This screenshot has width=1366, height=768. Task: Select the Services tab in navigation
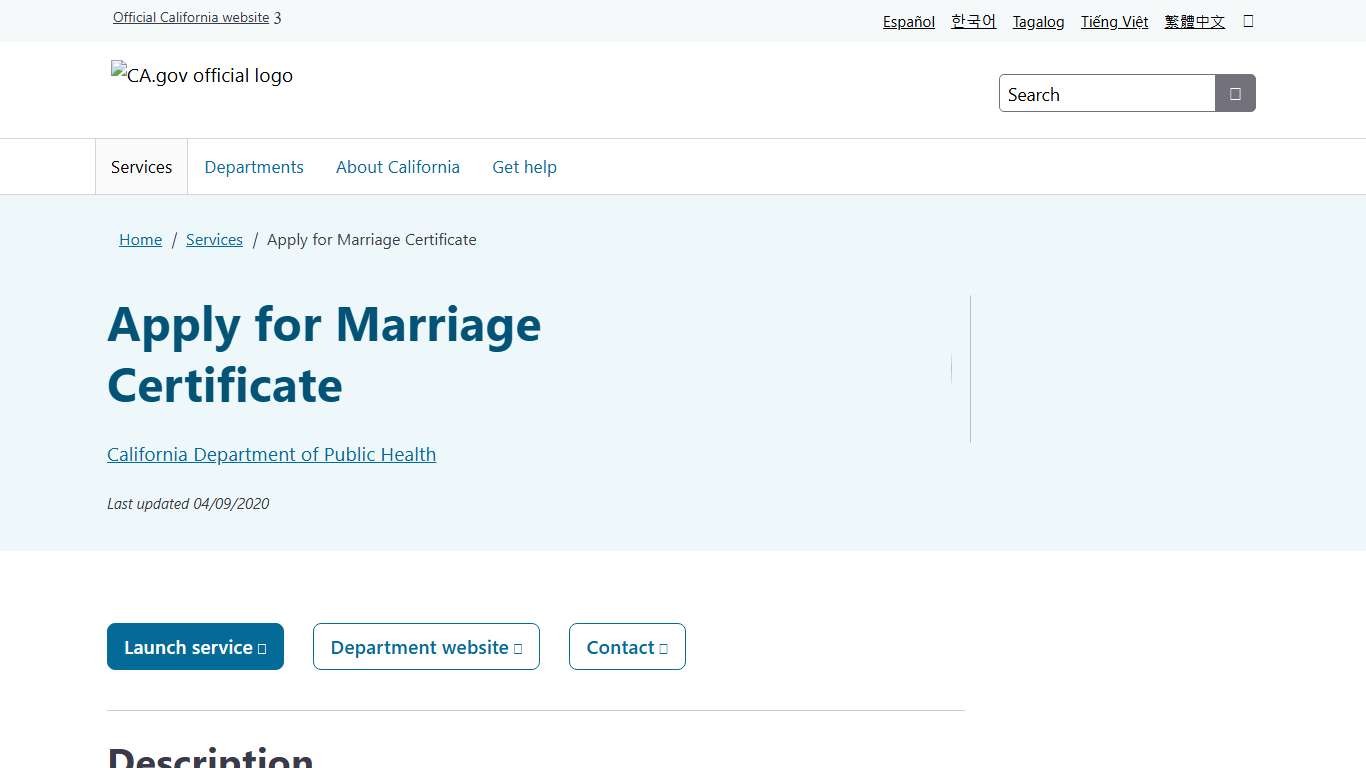pyautogui.click(x=141, y=166)
